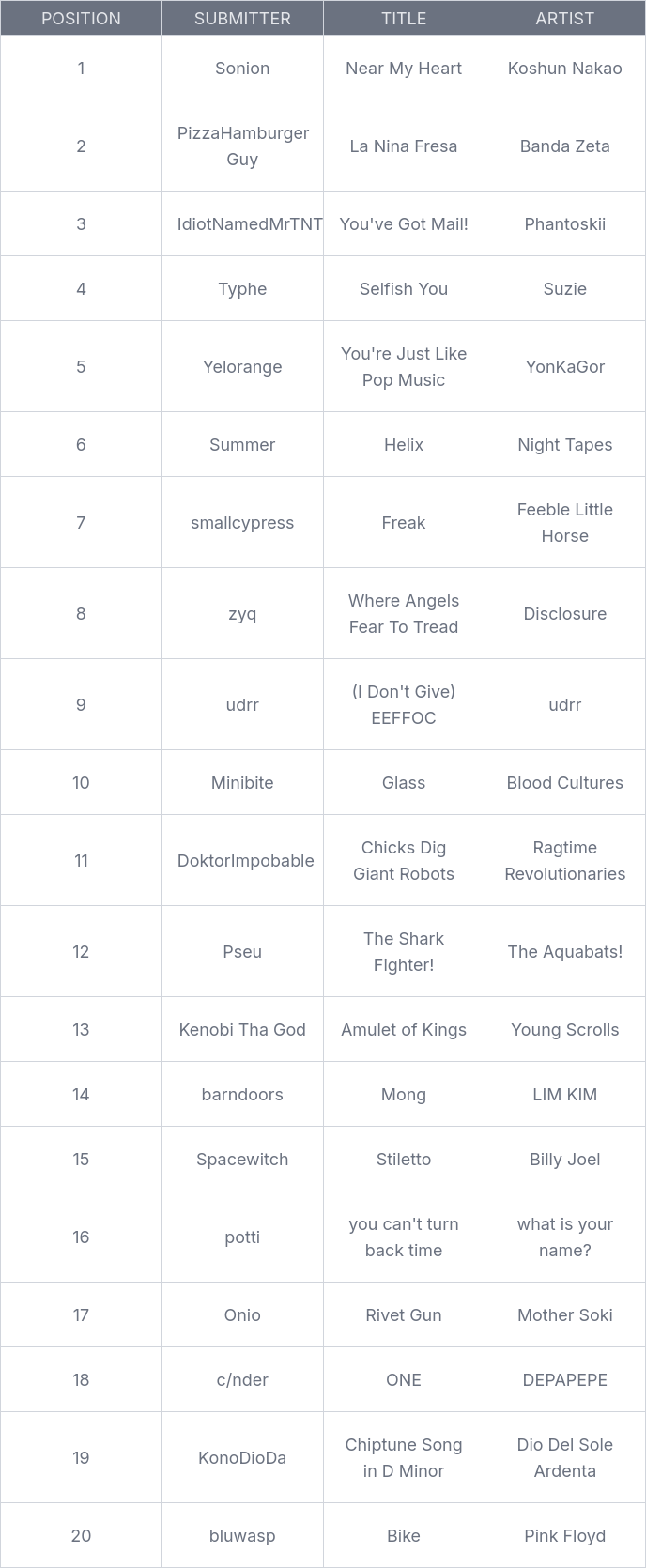The width and height of the screenshot is (646, 1568).
Task: Click artist Mother Soki
Action: (564, 1314)
